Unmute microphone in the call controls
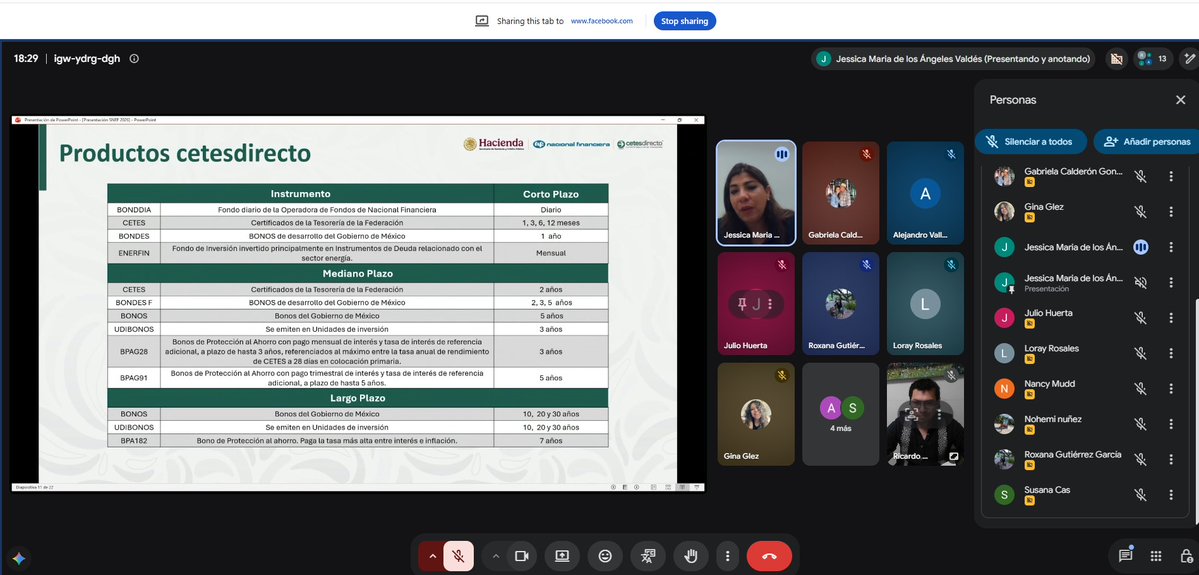Screen dimensions: 1199x575 coord(459,556)
